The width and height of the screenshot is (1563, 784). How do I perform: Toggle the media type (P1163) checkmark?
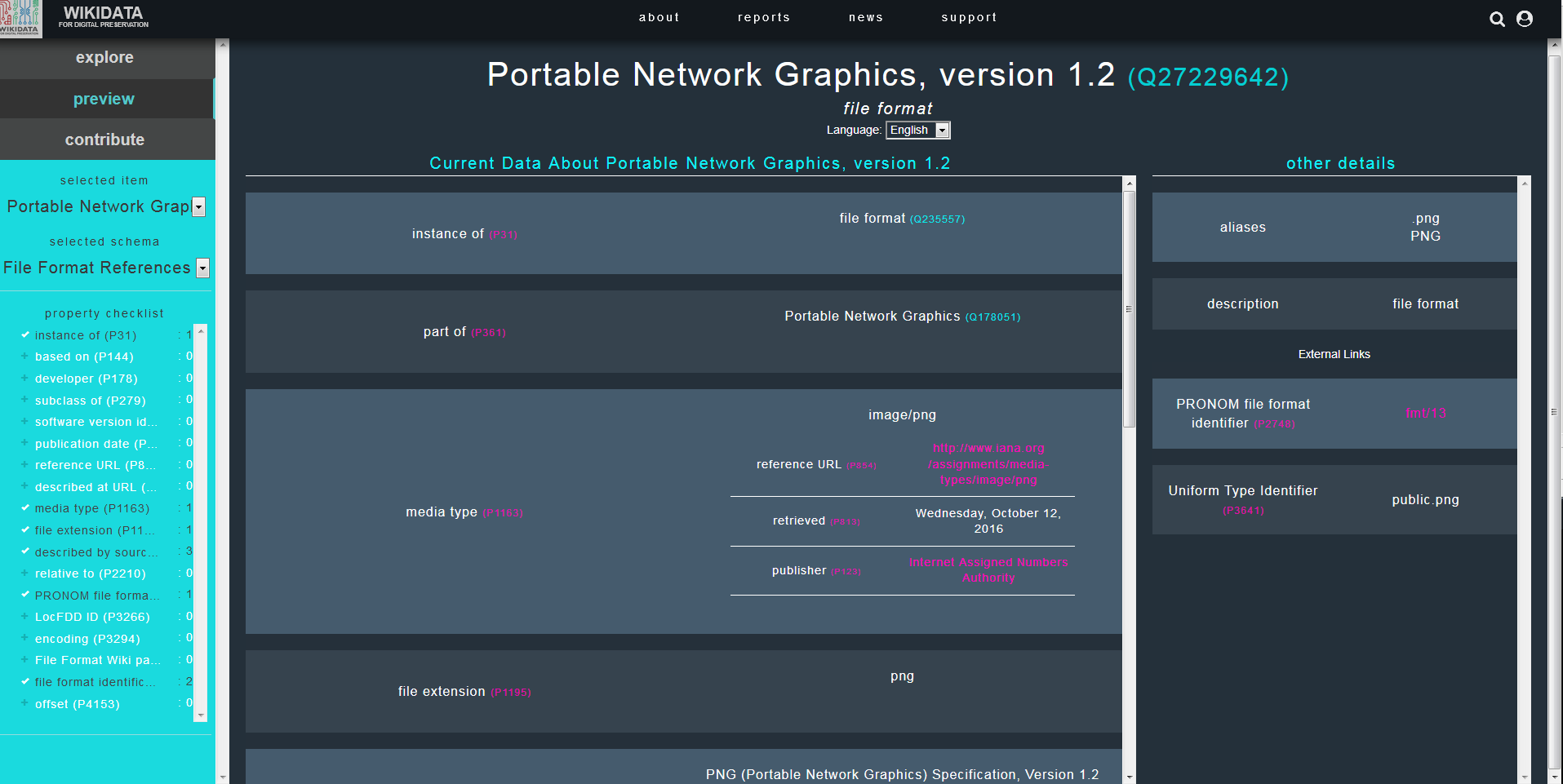point(24,508)
